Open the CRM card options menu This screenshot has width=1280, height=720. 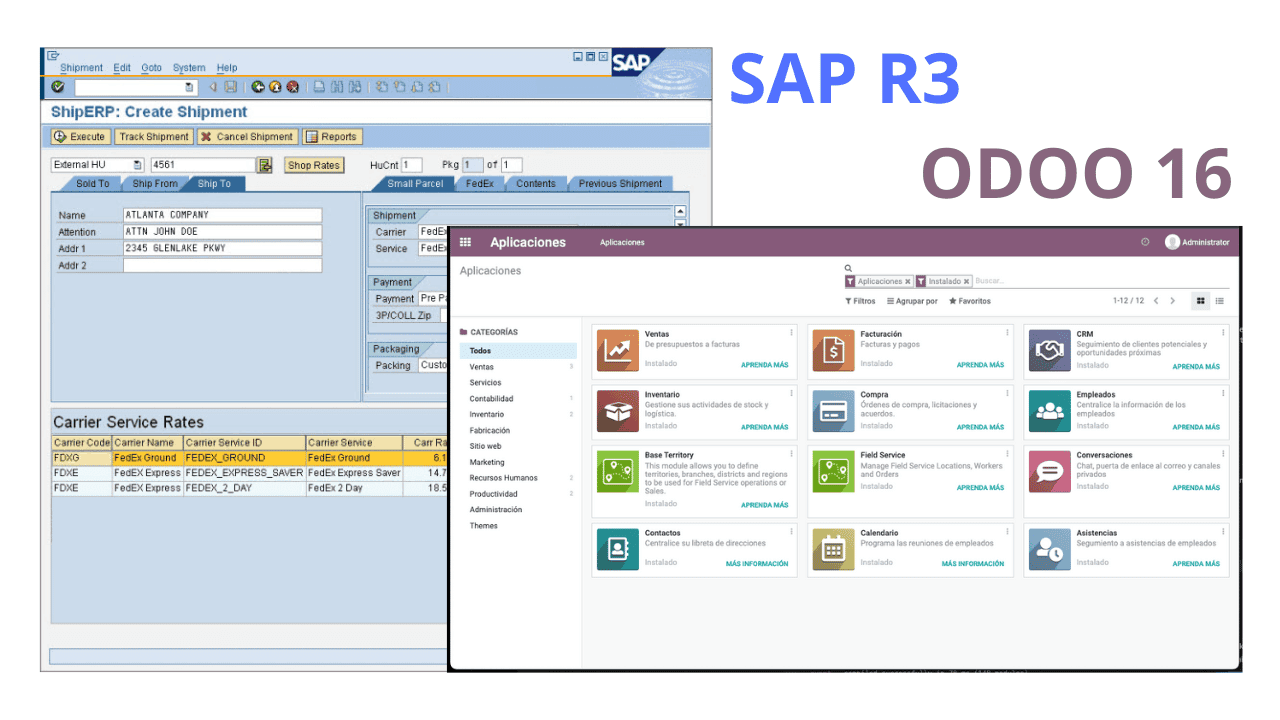click(x=1223, y=332)
